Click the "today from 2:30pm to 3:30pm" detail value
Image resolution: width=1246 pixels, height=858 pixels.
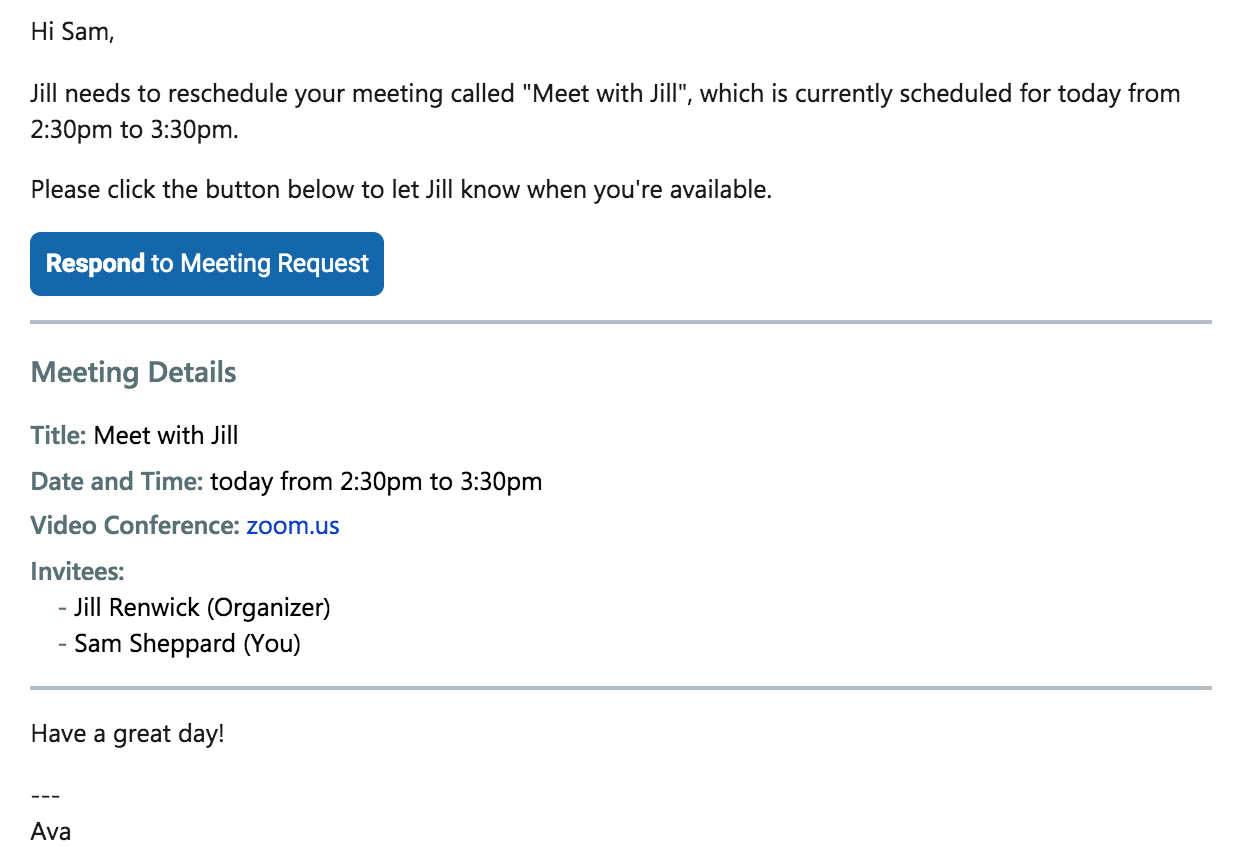(x=376, y=482)
